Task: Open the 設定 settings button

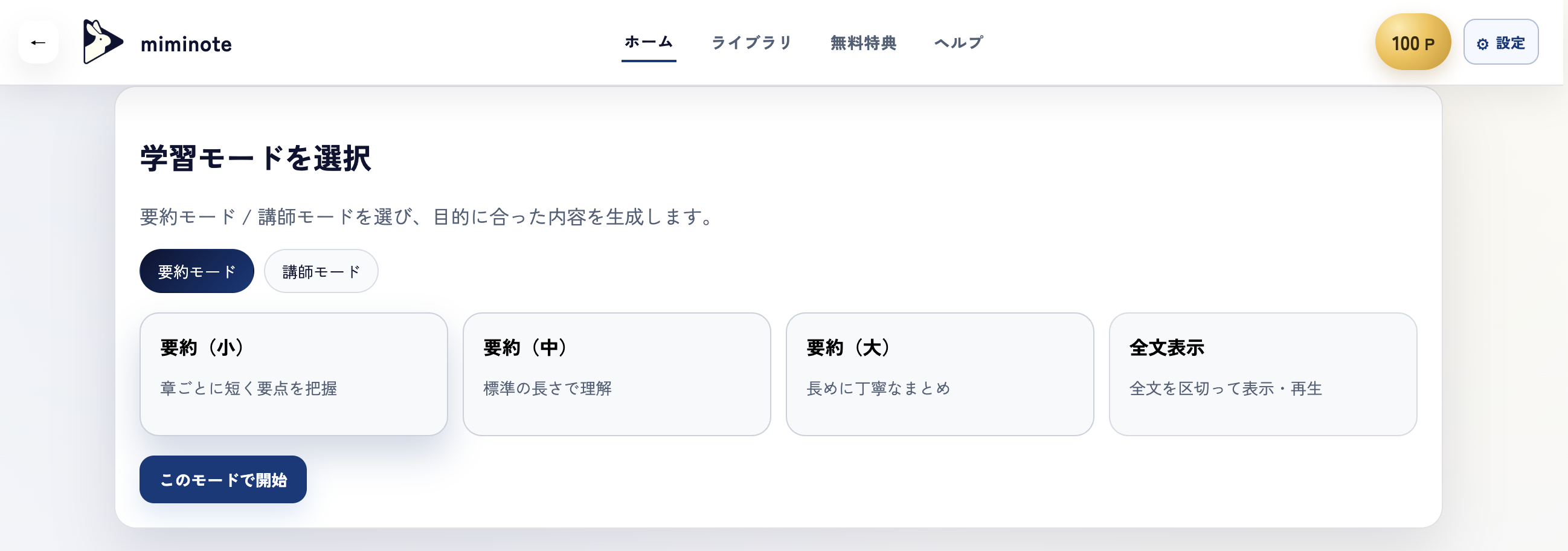Action: pos(1501,42)
